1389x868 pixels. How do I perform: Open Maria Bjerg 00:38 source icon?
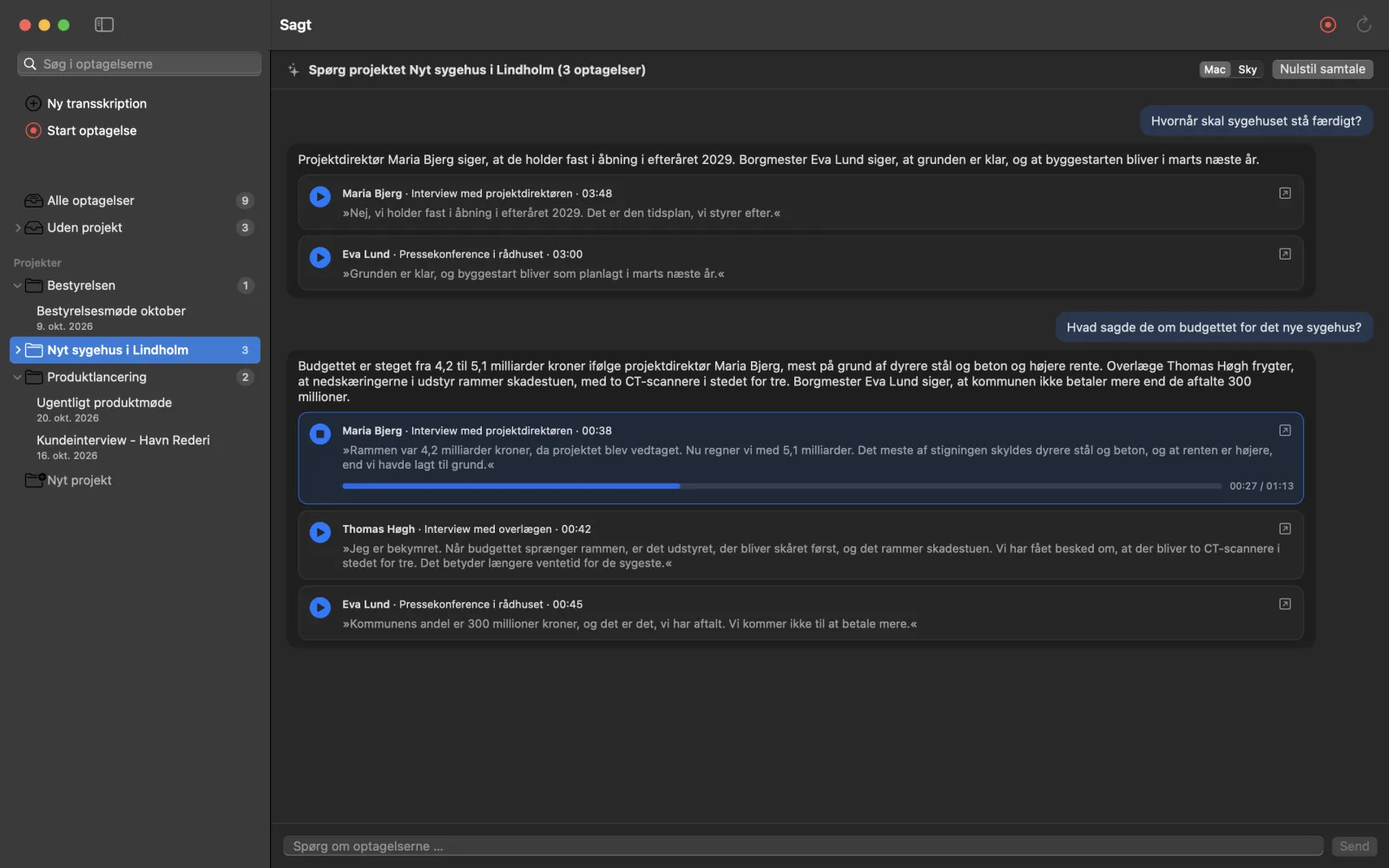[x=1285, y=430]
